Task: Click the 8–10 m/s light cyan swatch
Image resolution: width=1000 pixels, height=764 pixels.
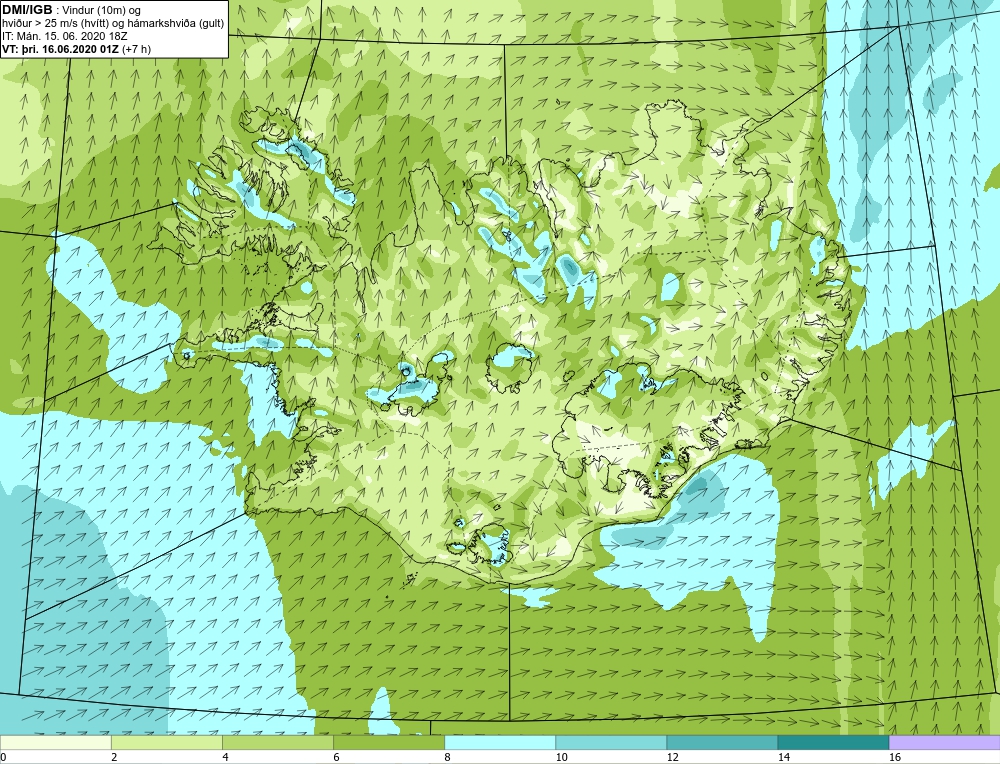Action: pos(500,743)
